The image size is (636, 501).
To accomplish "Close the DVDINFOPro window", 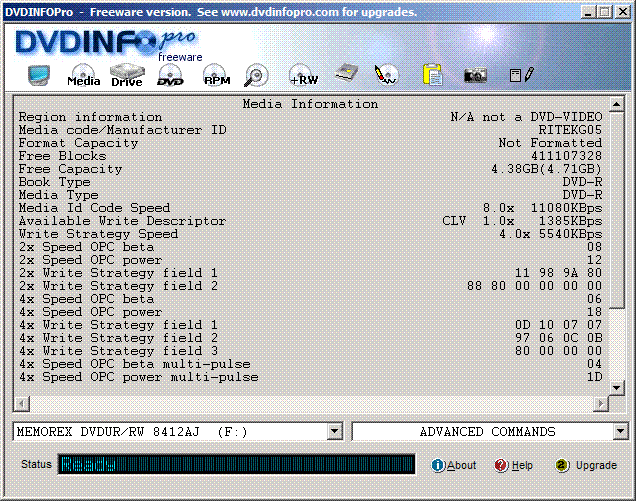I will pos(623,12).
